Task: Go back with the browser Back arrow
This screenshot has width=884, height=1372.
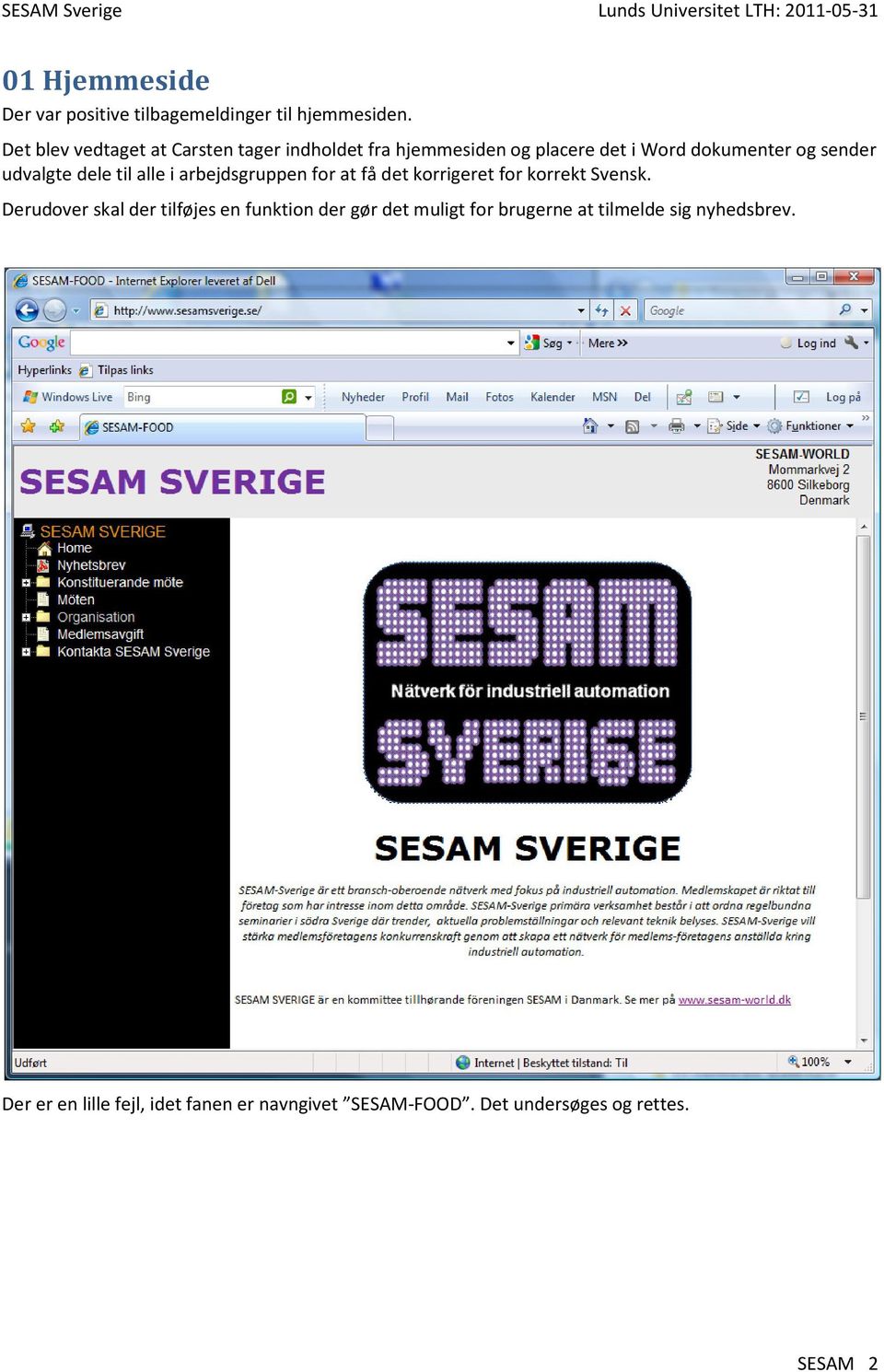Action: coord(27,310)
